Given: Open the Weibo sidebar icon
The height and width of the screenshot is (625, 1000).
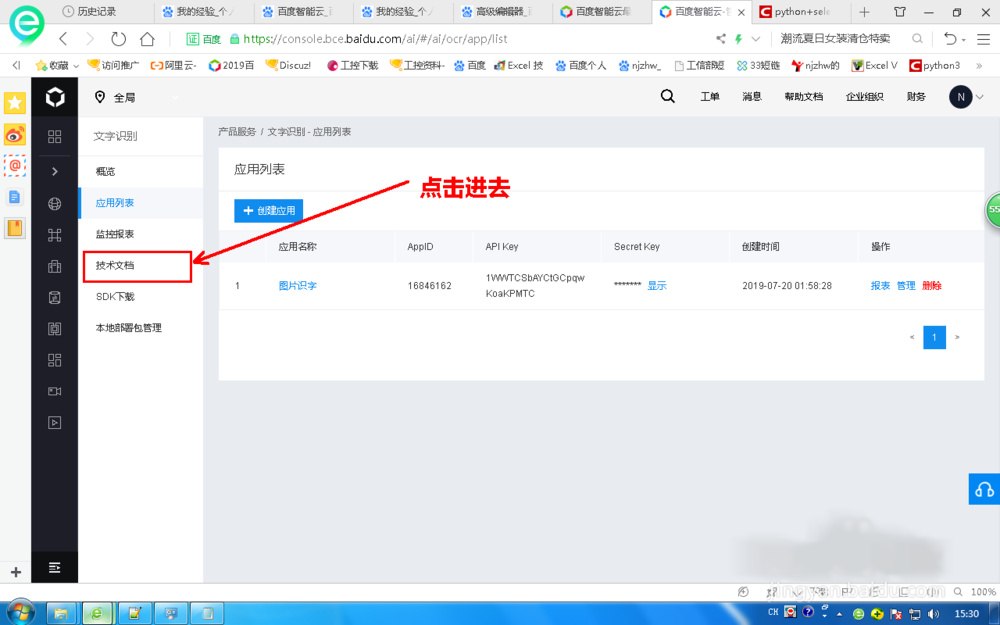Looking at the screenshot, I should coord(15,135).
